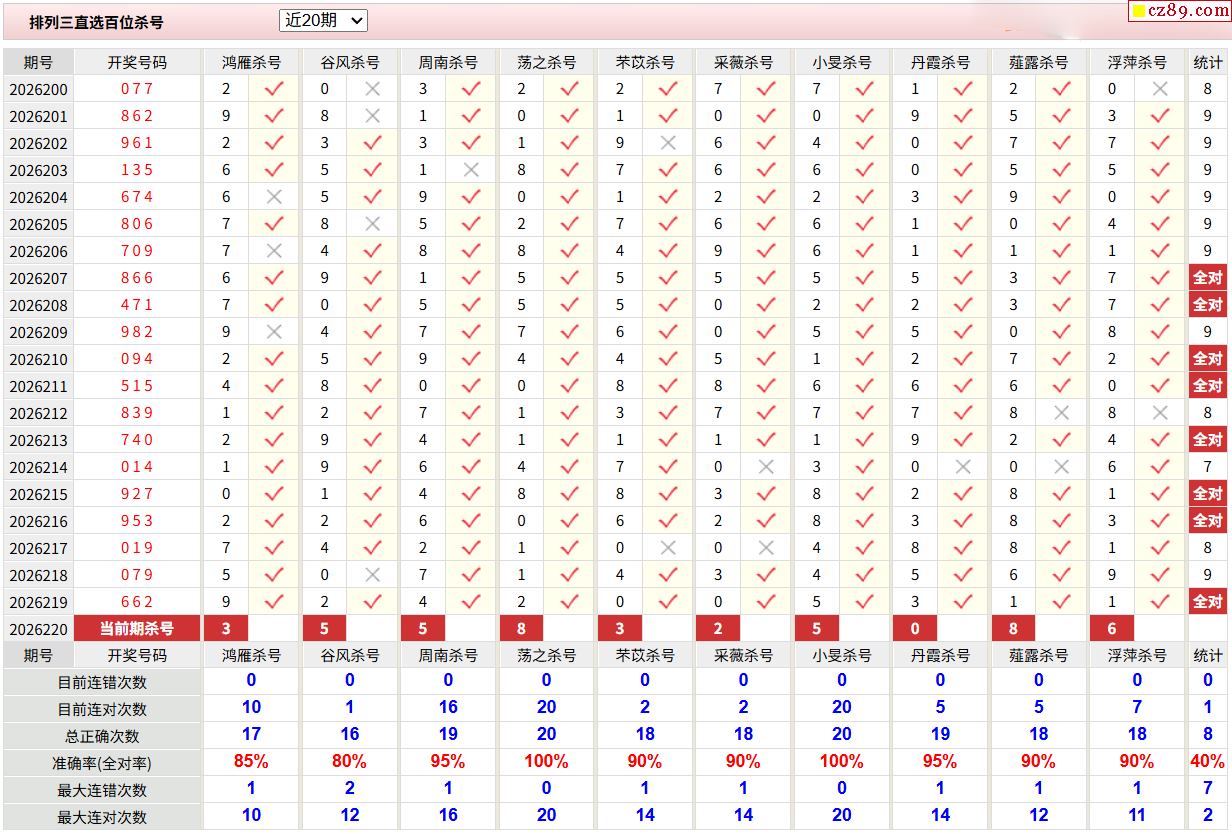Click the red 8 box under 荡之杀号 for 2026220
The width and height of the screenshot is (1232, 834).
click(x=521, y=629)
